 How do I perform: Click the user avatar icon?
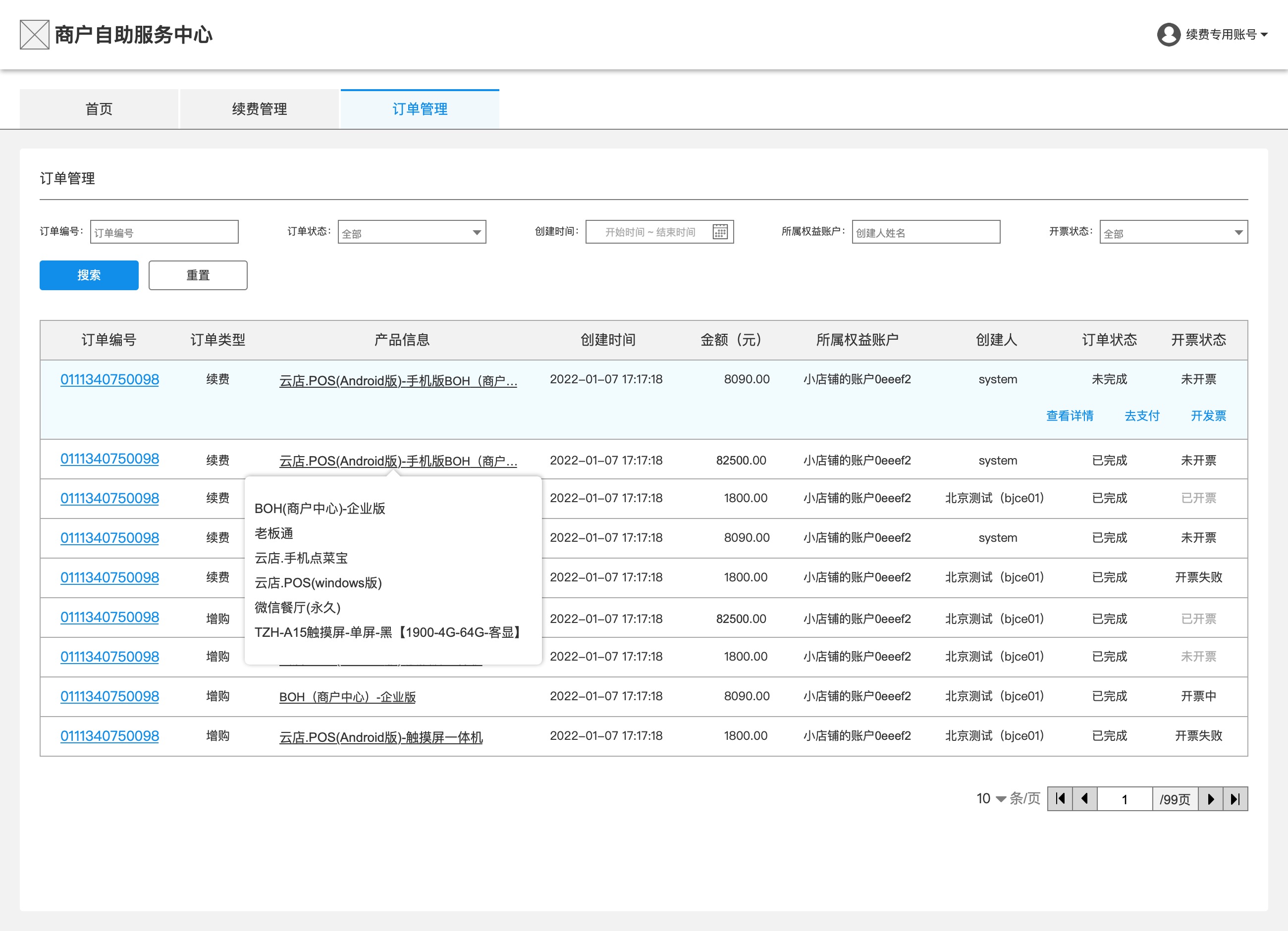point(1169,35)
